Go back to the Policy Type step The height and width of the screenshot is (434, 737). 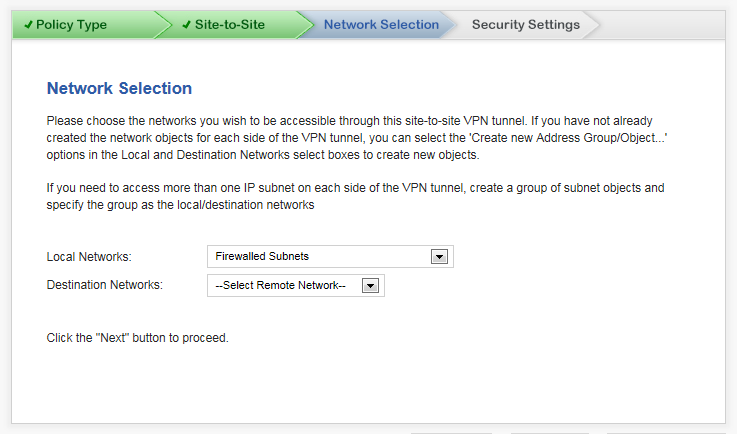pyautogui.click(x=71, y=24)
